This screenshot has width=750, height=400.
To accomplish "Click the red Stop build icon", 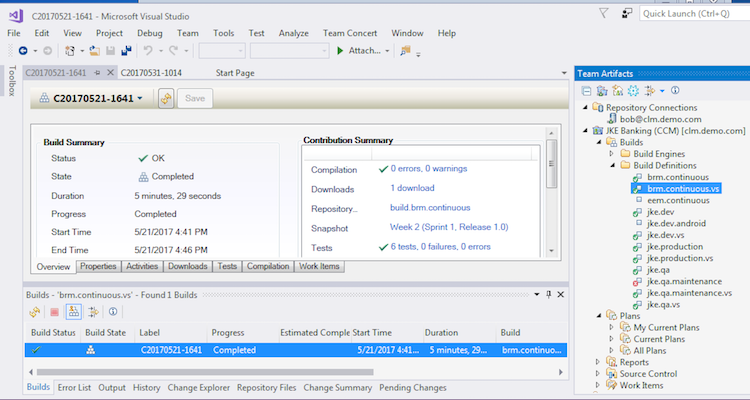I will point(55,312).
